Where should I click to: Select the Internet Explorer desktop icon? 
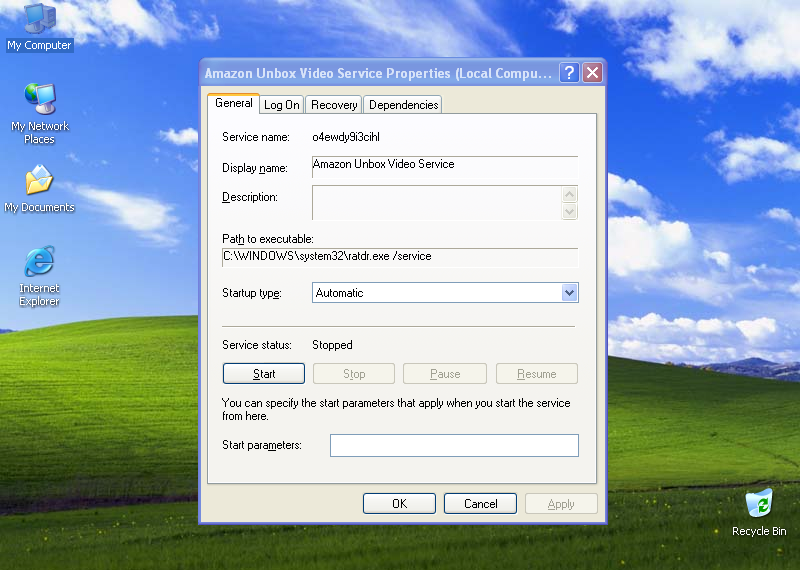click(x=39, y=263)
